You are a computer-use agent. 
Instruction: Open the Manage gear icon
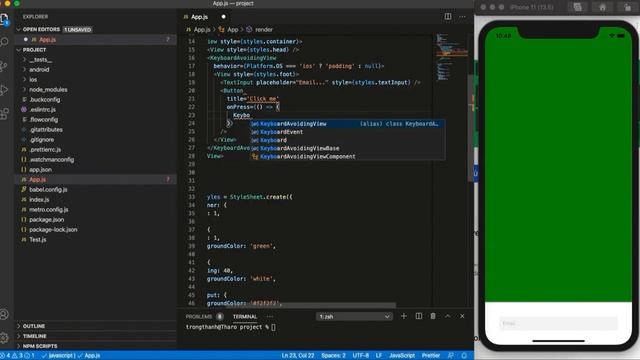4,337
